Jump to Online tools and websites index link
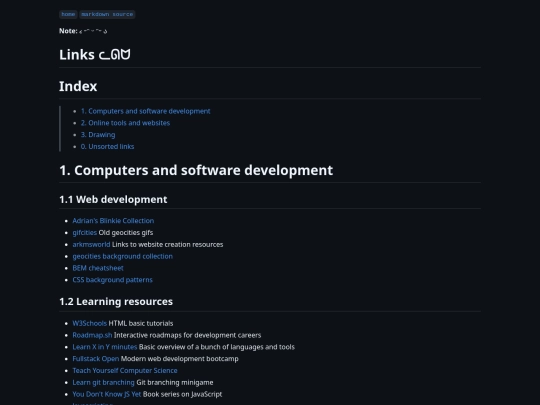The width and height of the screenshot is (540, 405). tap(125, 123)
